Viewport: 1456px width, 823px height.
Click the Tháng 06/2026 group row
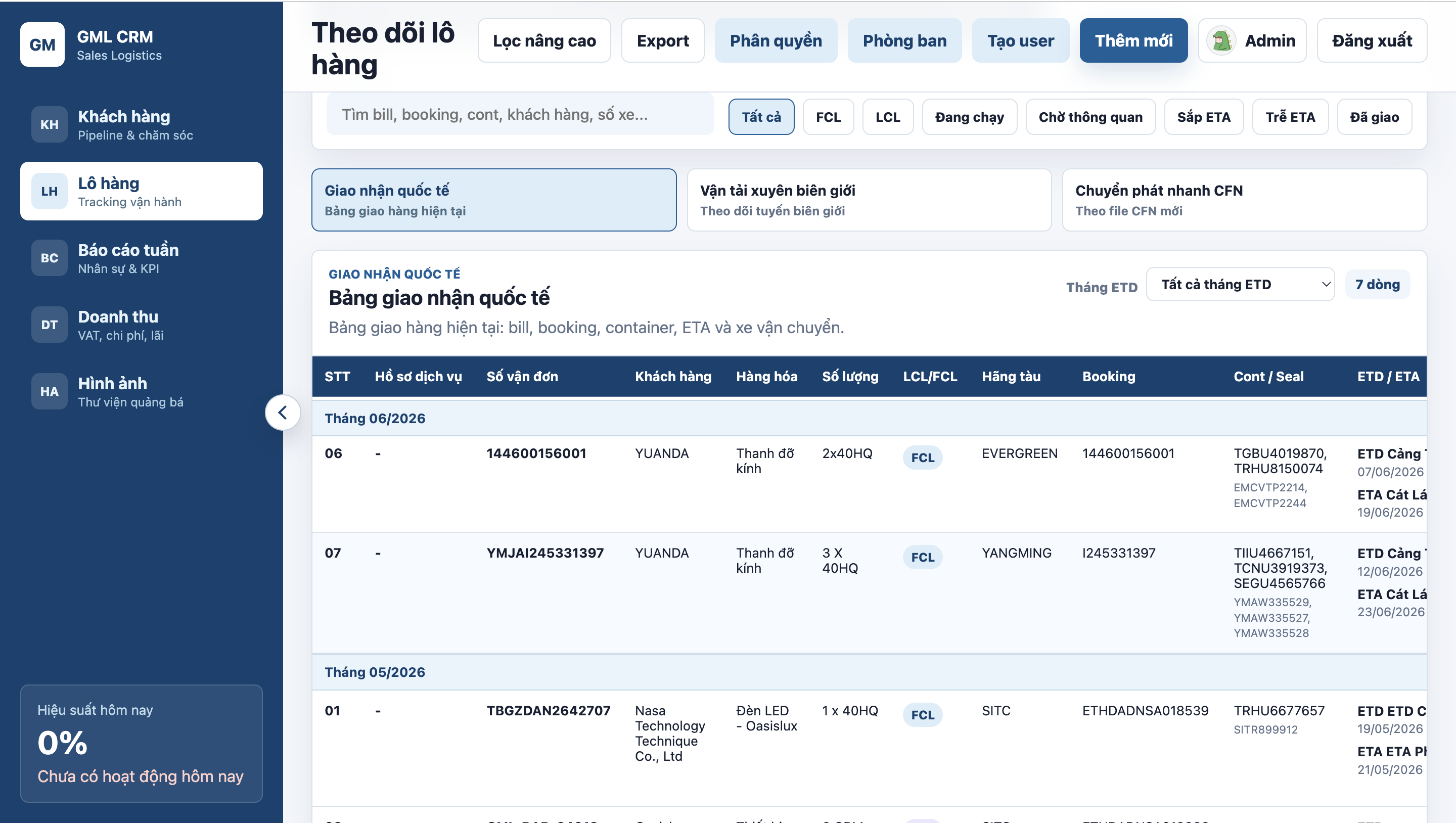(x=870, y=418)
